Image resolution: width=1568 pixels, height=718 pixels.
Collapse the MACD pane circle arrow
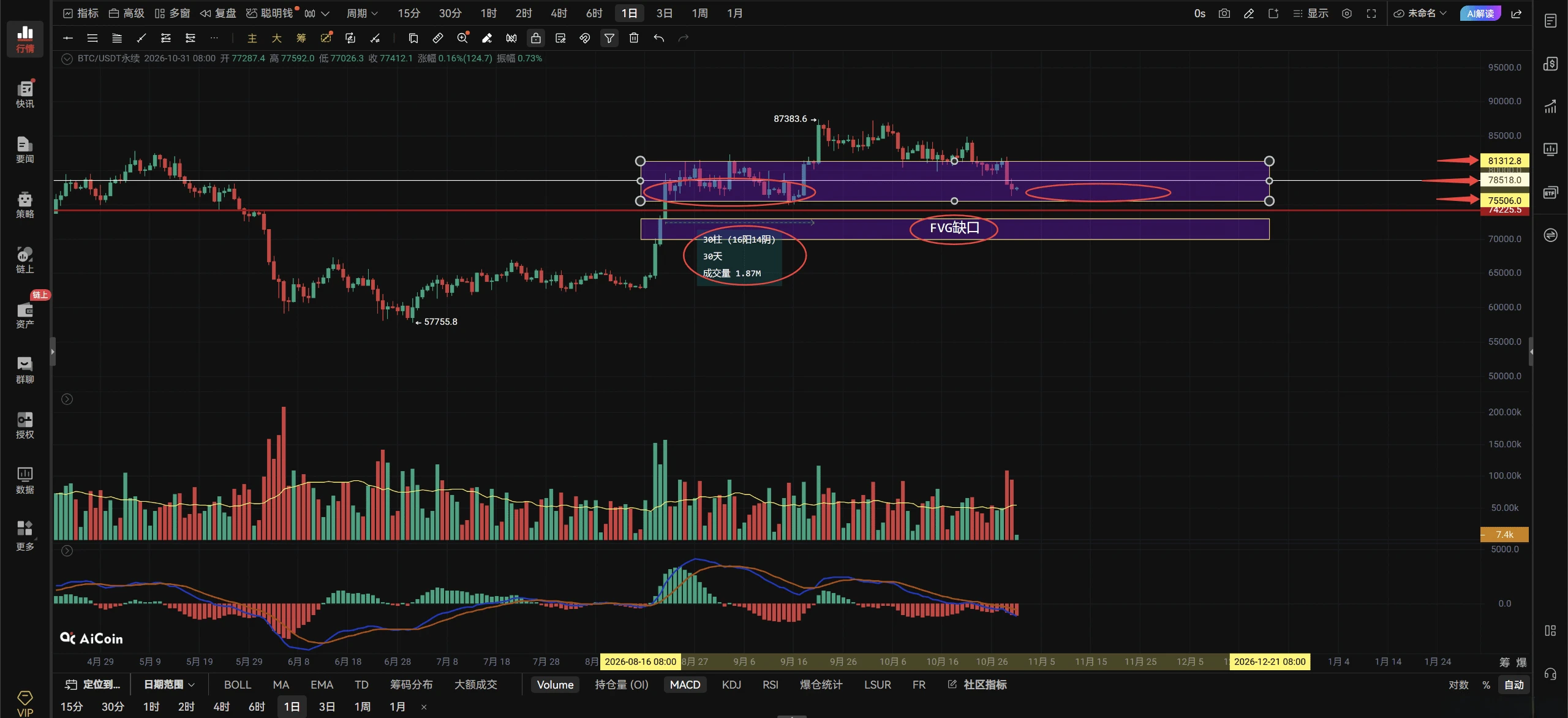(67, 551)
